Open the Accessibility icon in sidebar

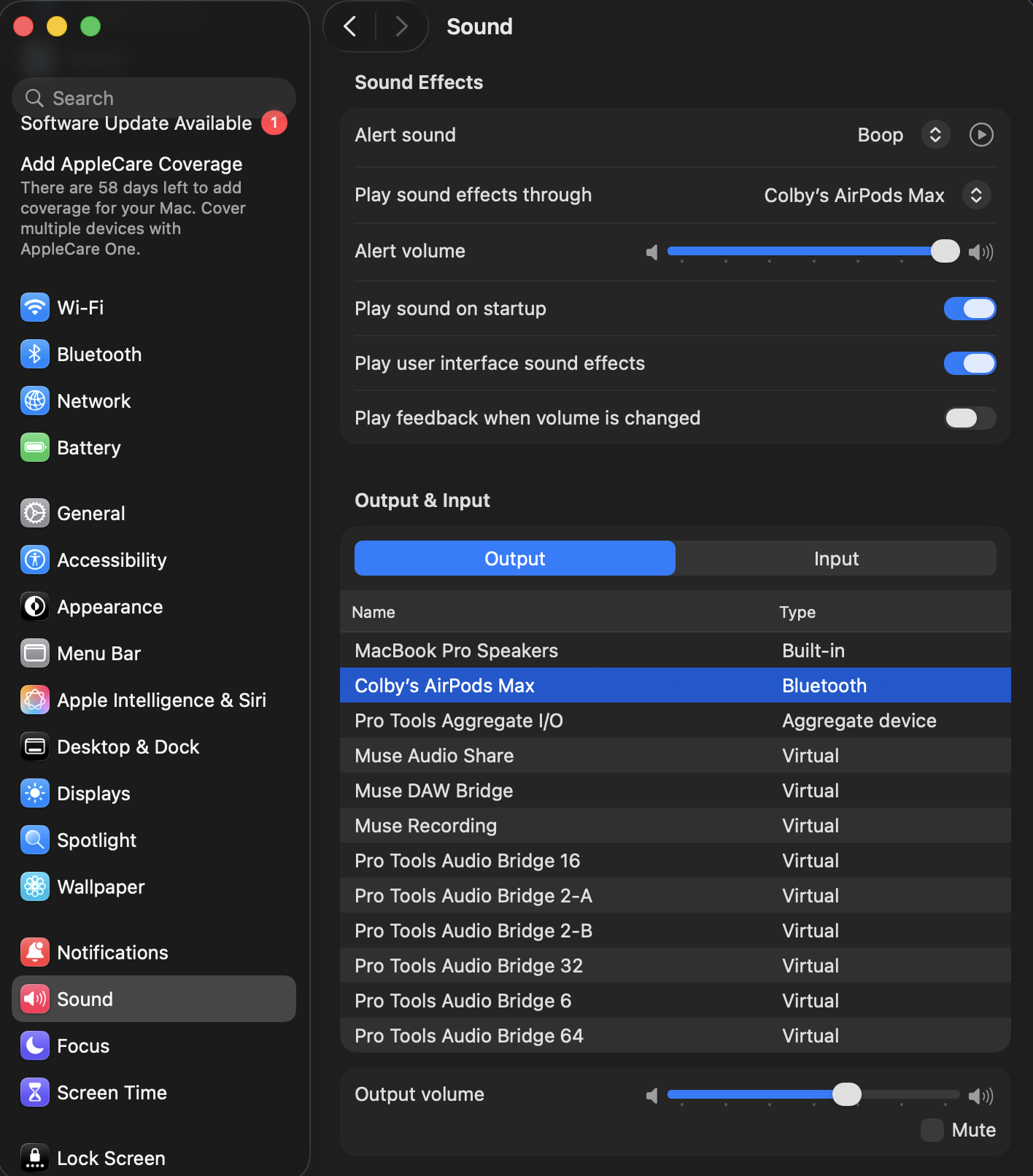(x=35, y=560)
